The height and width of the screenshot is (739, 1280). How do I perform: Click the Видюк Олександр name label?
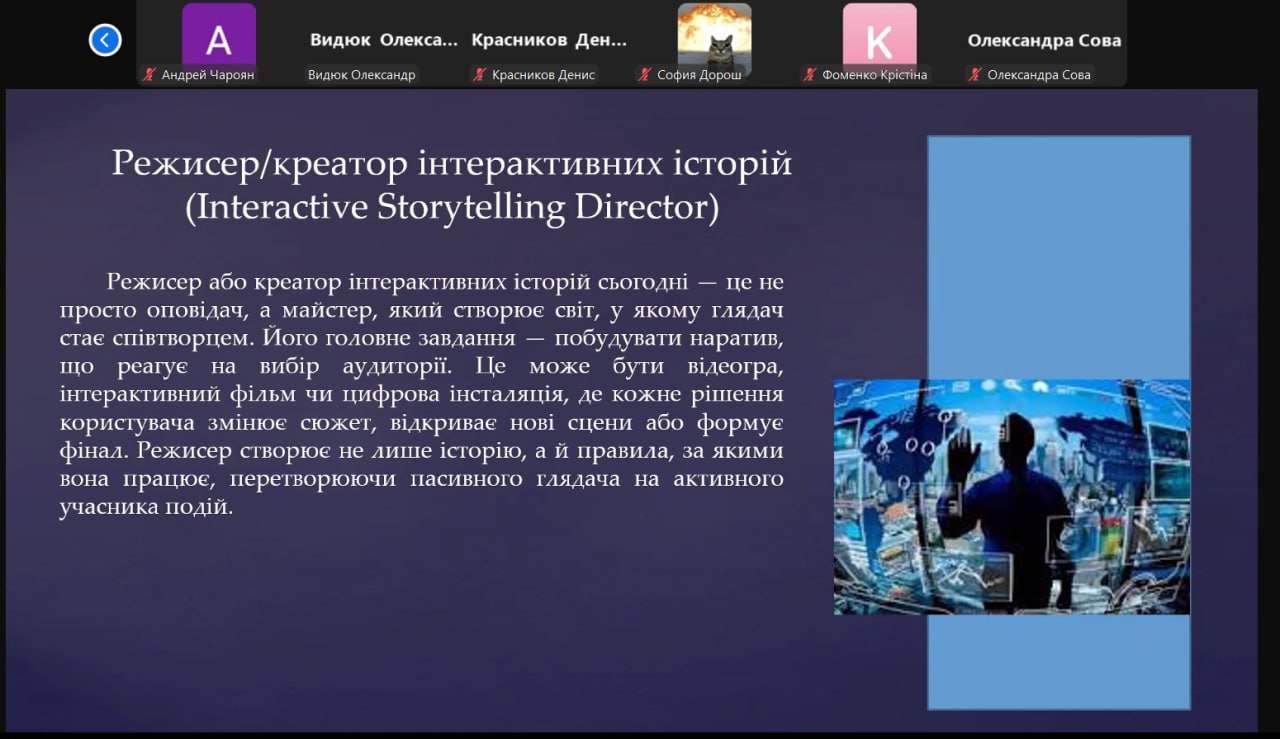(361, 75)
